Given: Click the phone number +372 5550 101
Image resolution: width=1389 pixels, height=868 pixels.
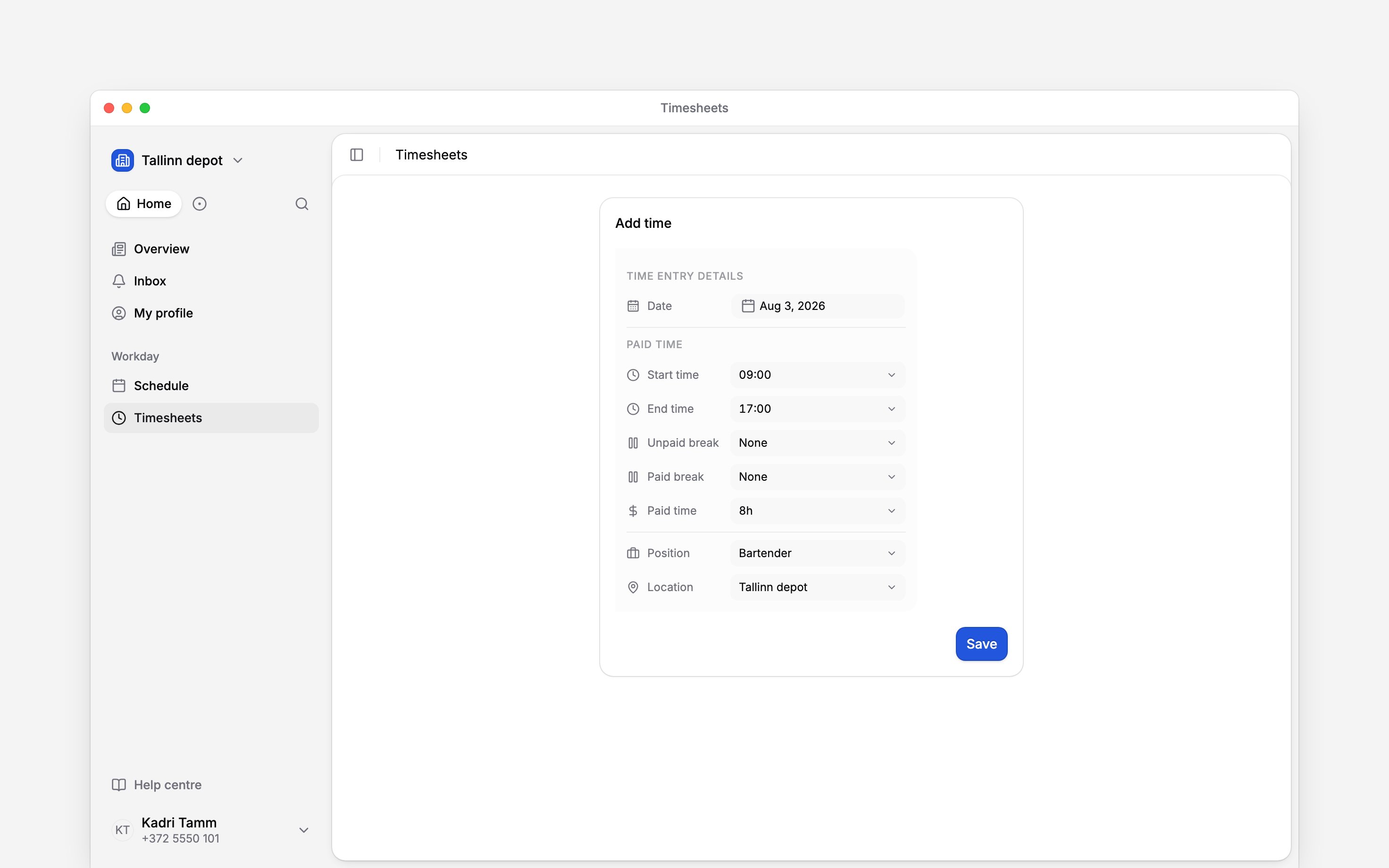Looking at the screenshot, I should pos(181,839).
